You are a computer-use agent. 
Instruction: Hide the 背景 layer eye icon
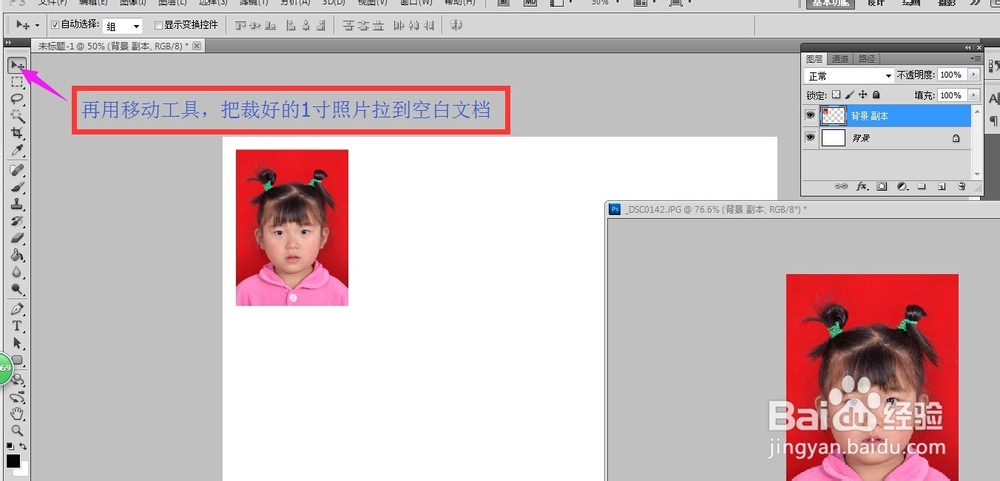click(810, 137)
